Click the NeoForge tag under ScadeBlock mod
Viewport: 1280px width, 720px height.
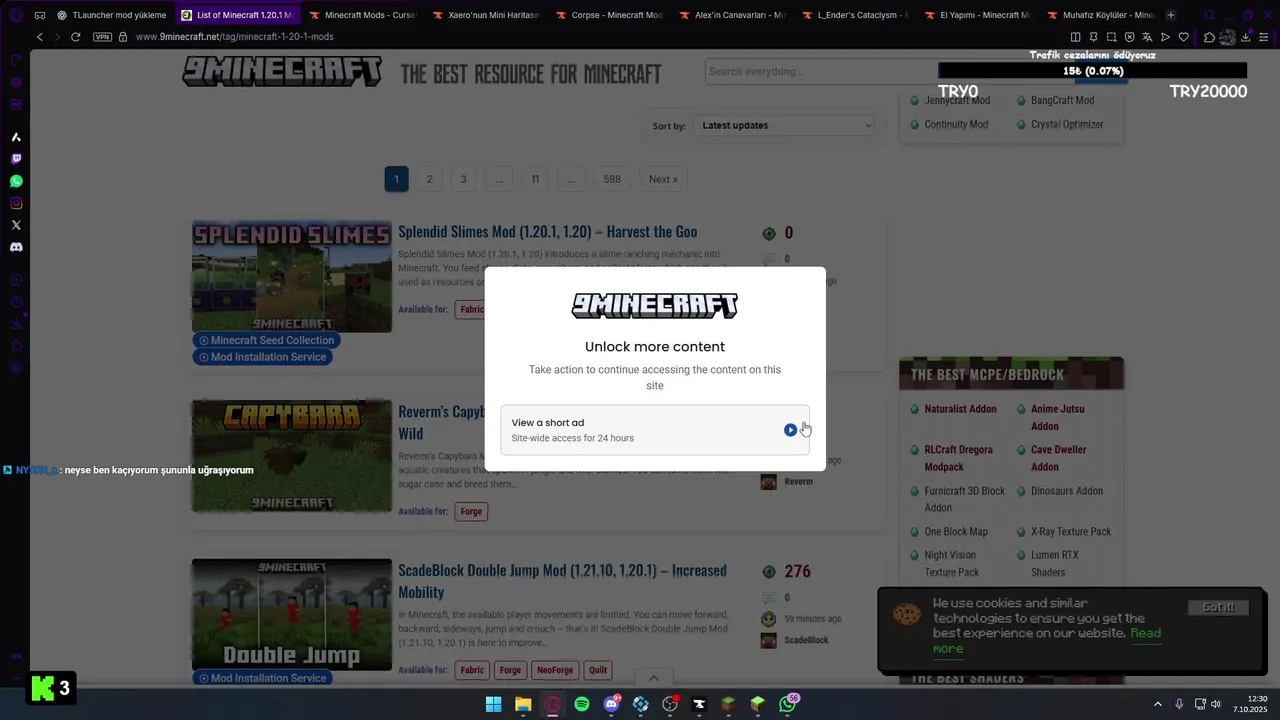click(555, 670)
